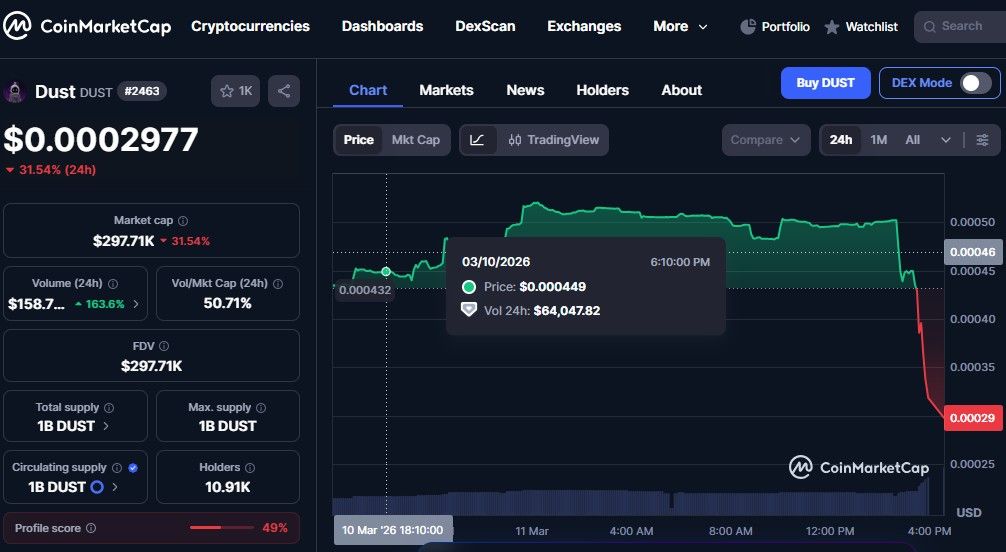Image resolution: width=1006 pixels, height=552 pixels.
Task: Click the 0.00046 crosshair price label
Action: tap(973, 252)
